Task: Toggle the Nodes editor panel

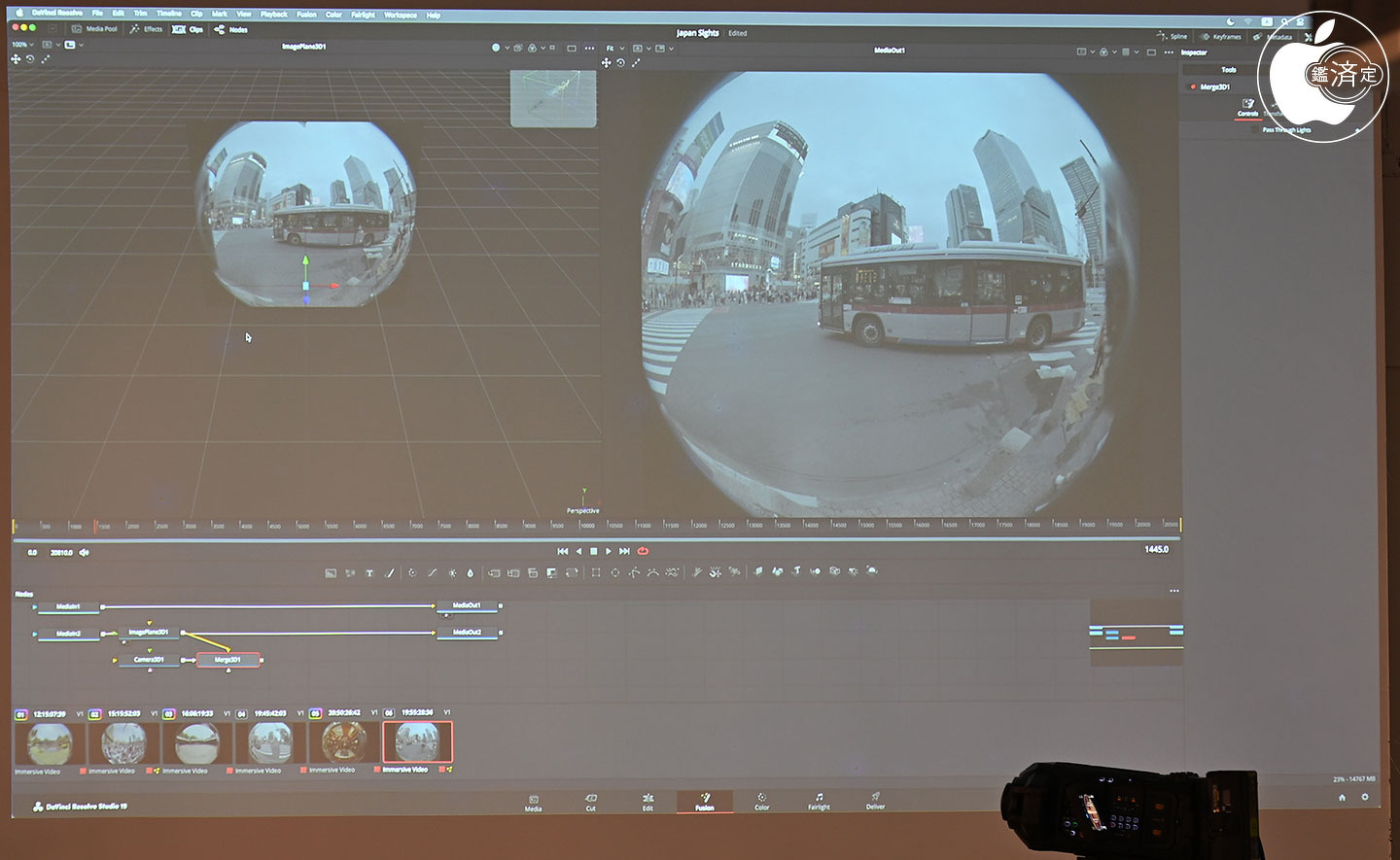Action: point(231,29)
